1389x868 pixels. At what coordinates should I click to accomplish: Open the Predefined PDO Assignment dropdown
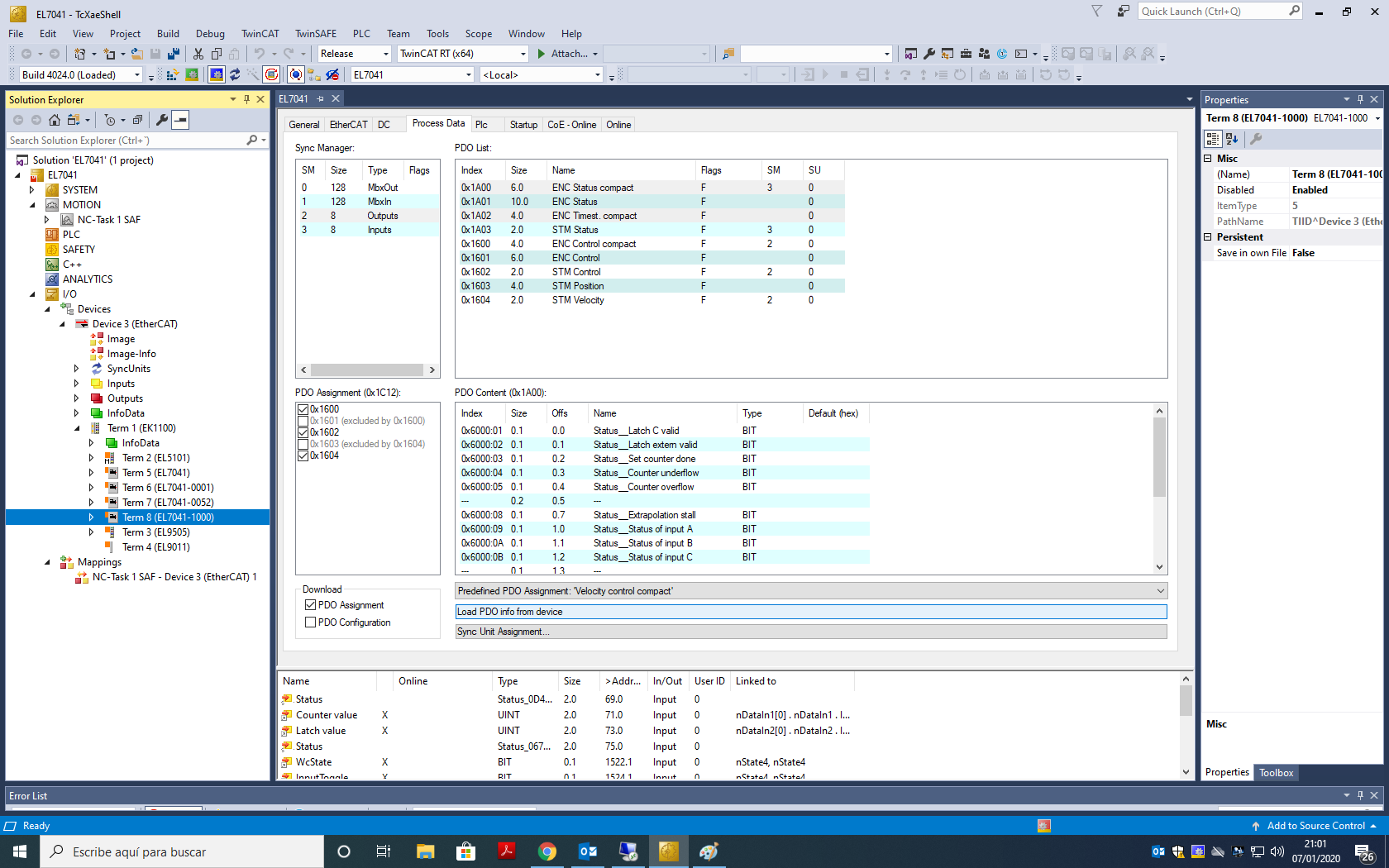(1160, 591)
